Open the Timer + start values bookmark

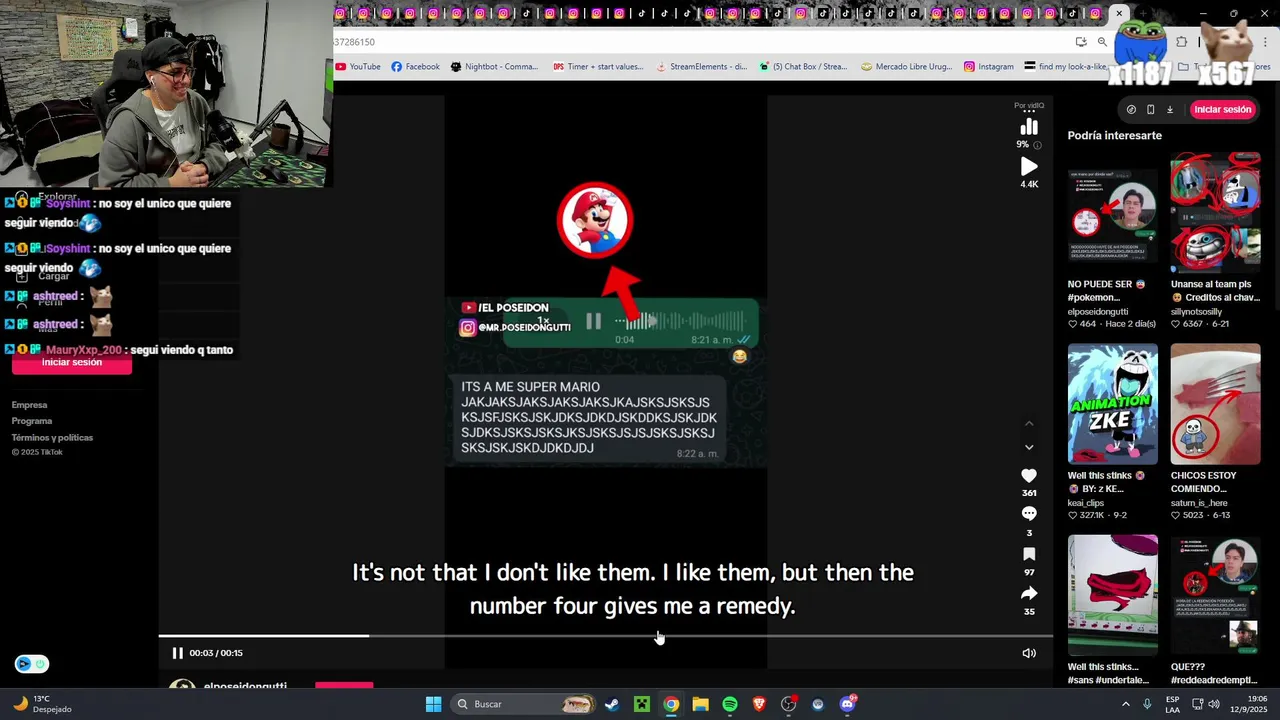[x=598, y=67]
